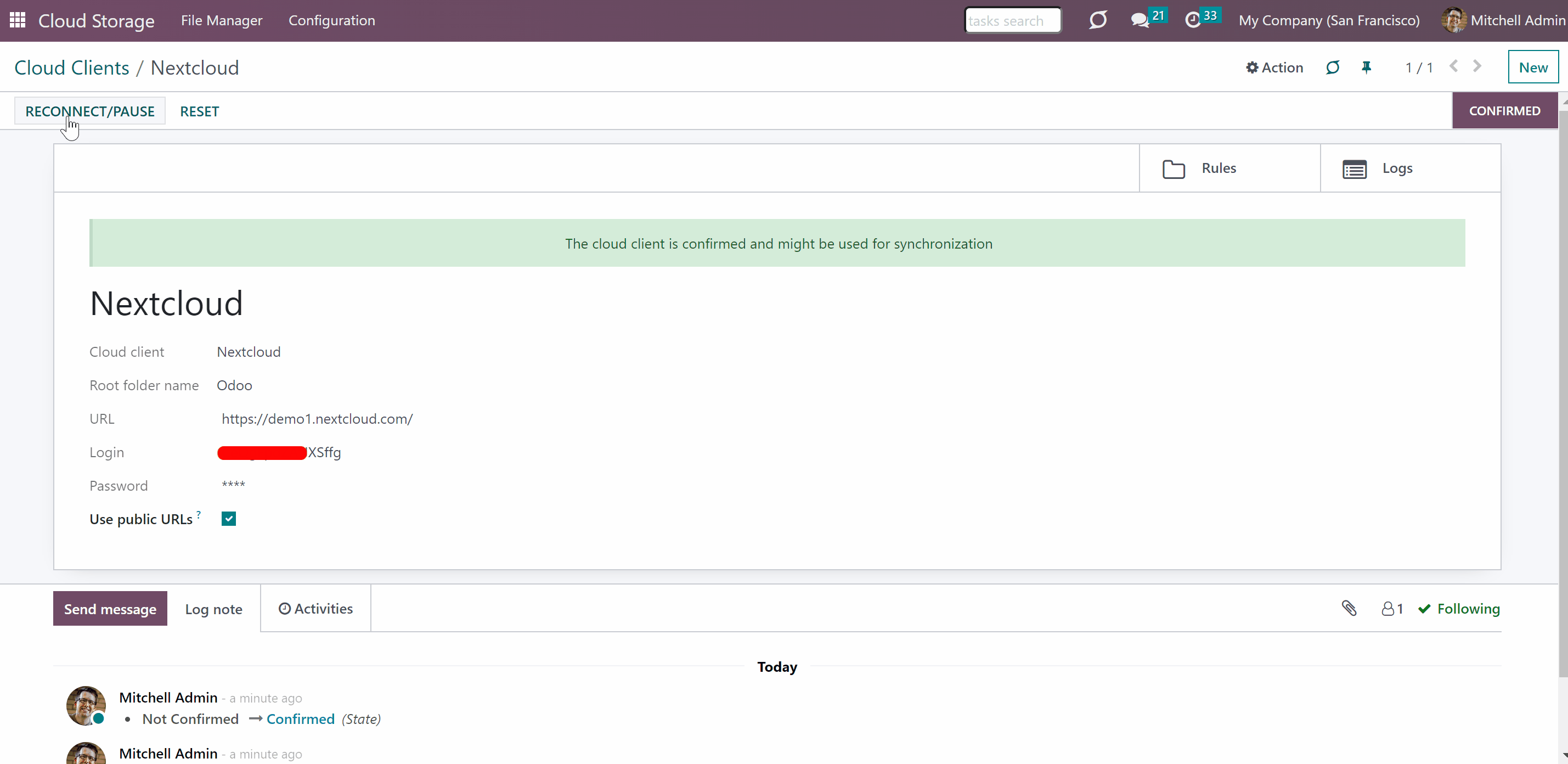Click the Cloud Storage app title

[x=96, y=21]
